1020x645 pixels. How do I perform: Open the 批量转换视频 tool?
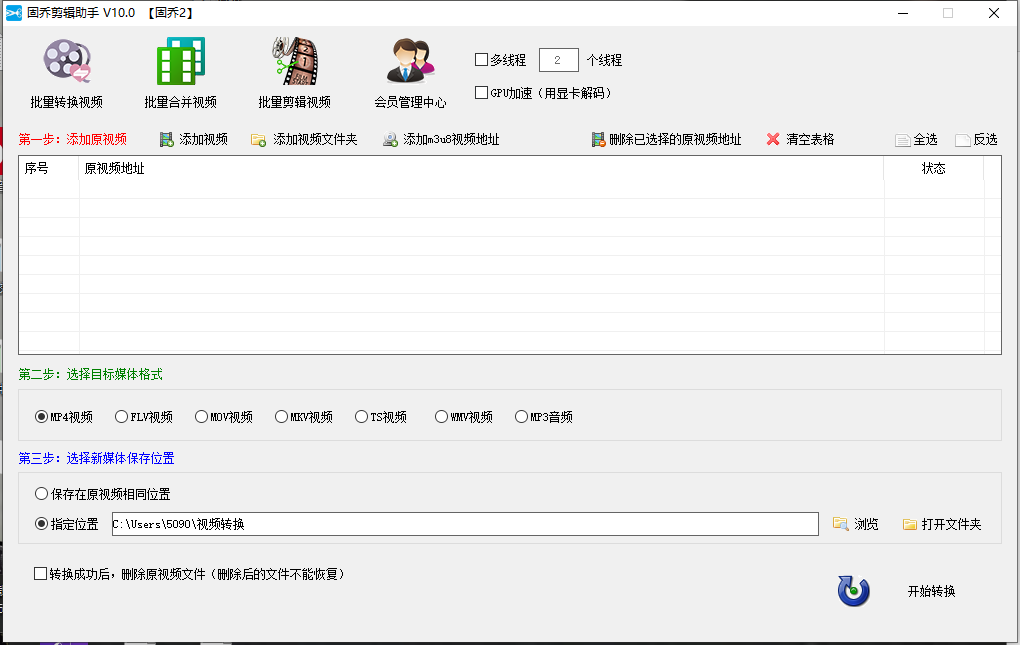point(67,70)
